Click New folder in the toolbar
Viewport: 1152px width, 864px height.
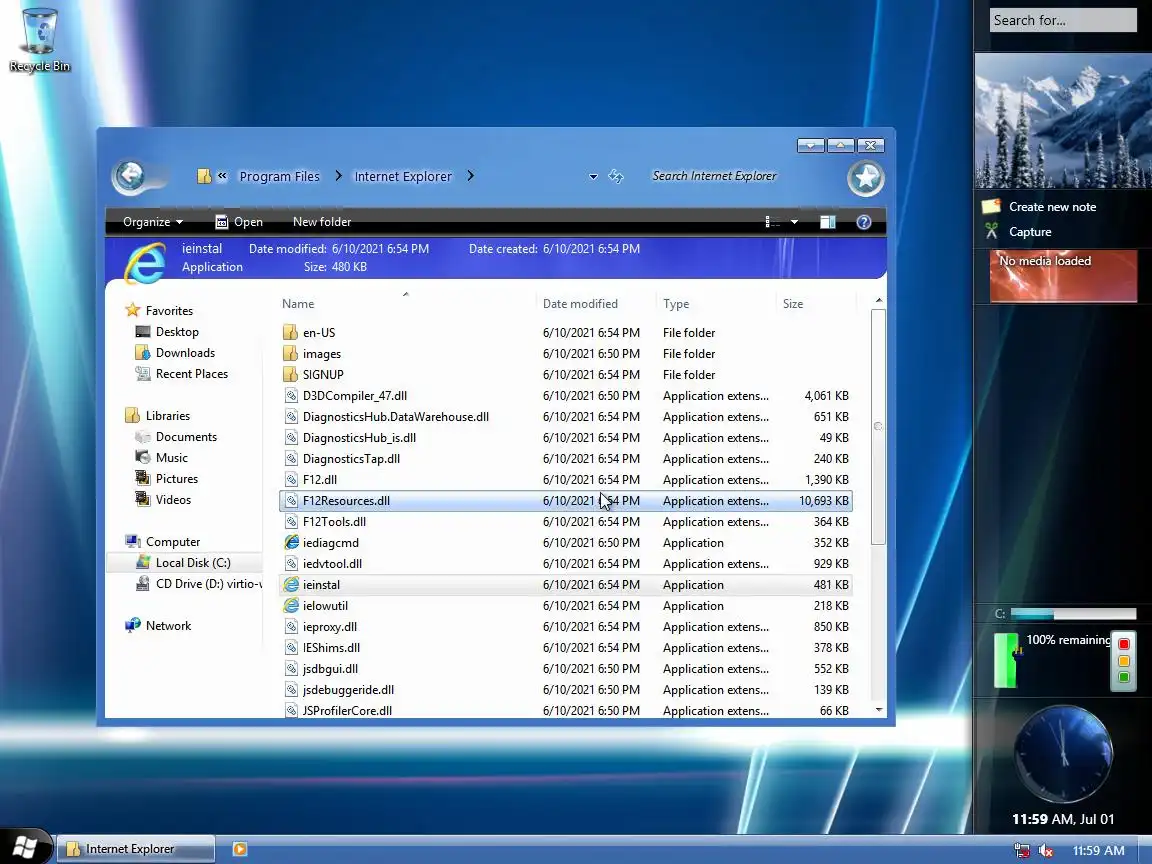pyautogui.click(x=322, y=222)
